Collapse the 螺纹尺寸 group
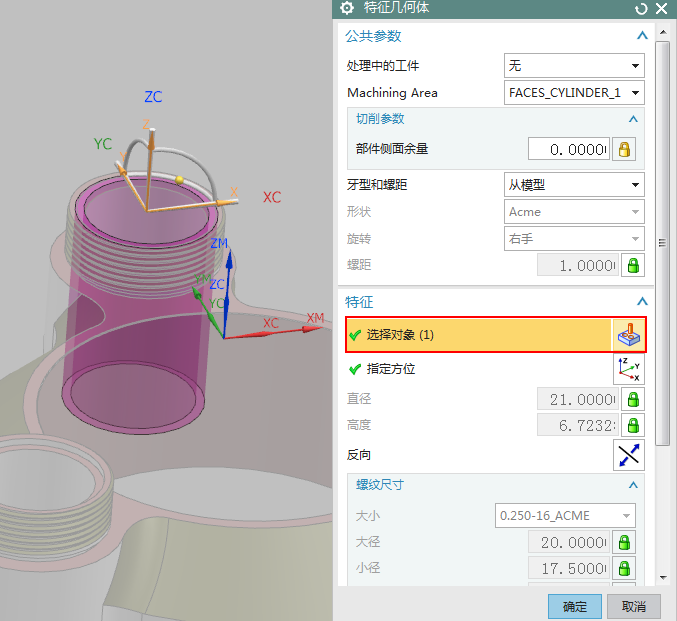Viewport: 677px width, 621px height. pyautogui.click(x=632, y=485)
